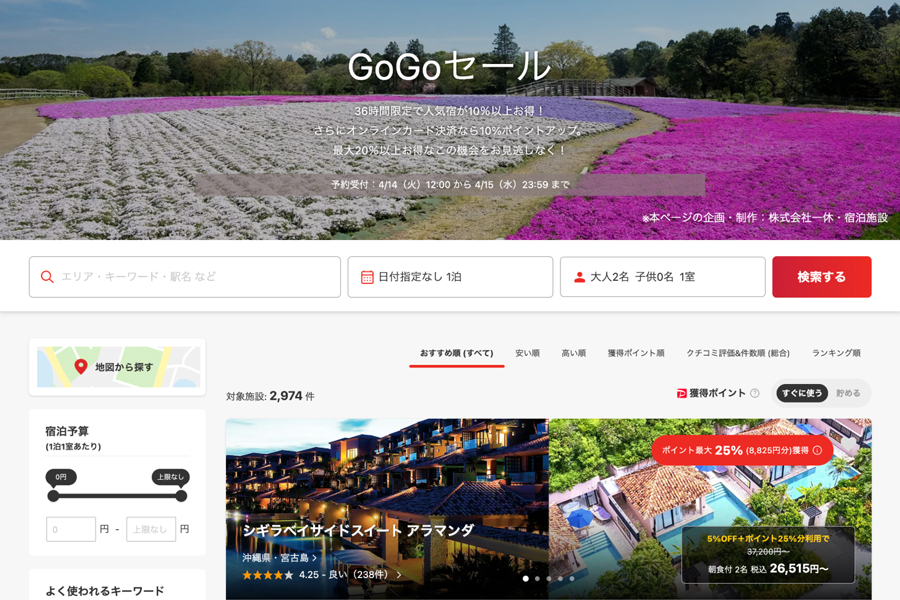The image size is (900, 600).
Task: Click the calendar icon in date field
Action: pos(367,277)
